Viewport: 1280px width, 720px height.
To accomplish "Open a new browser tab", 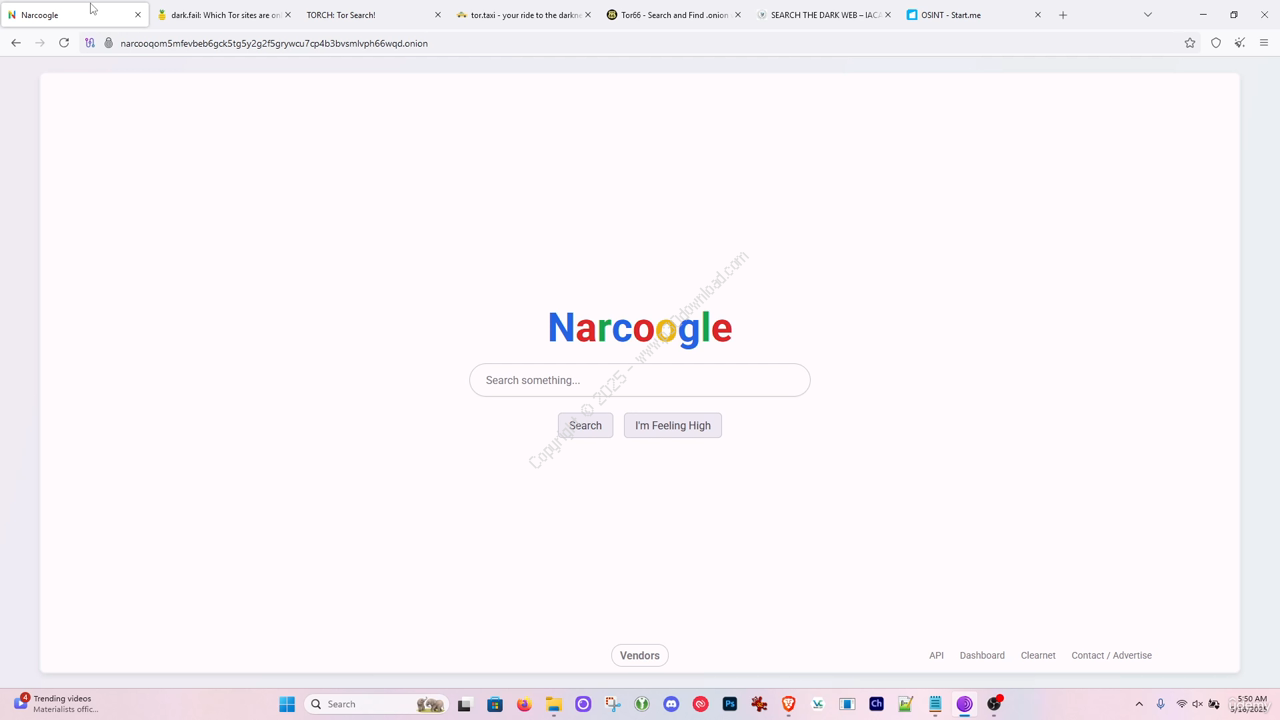I will (1063, 15).
